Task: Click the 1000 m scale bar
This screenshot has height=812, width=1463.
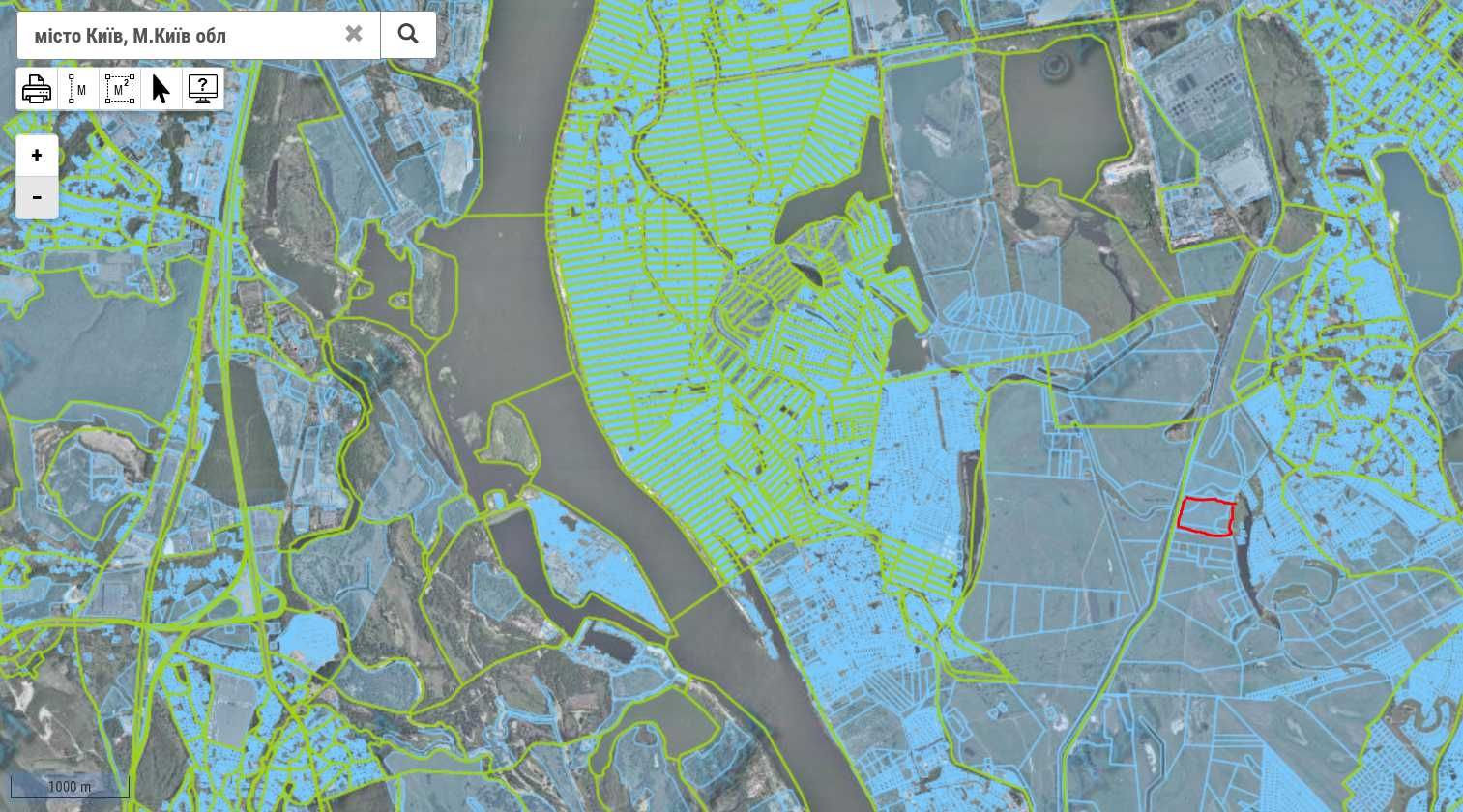Action: coord(70,786)
